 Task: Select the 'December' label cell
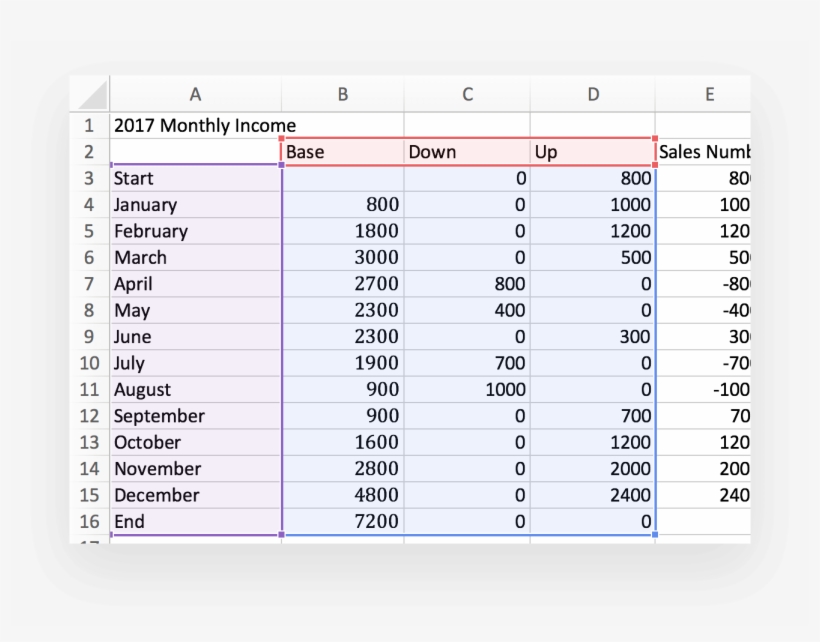(x=196, y=495)
